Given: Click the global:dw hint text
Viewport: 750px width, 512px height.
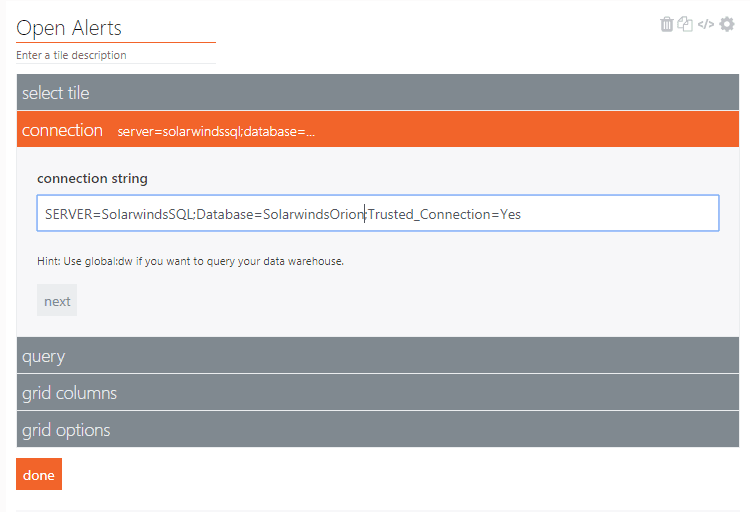Looking at the screenshot, I should point(190,261).
